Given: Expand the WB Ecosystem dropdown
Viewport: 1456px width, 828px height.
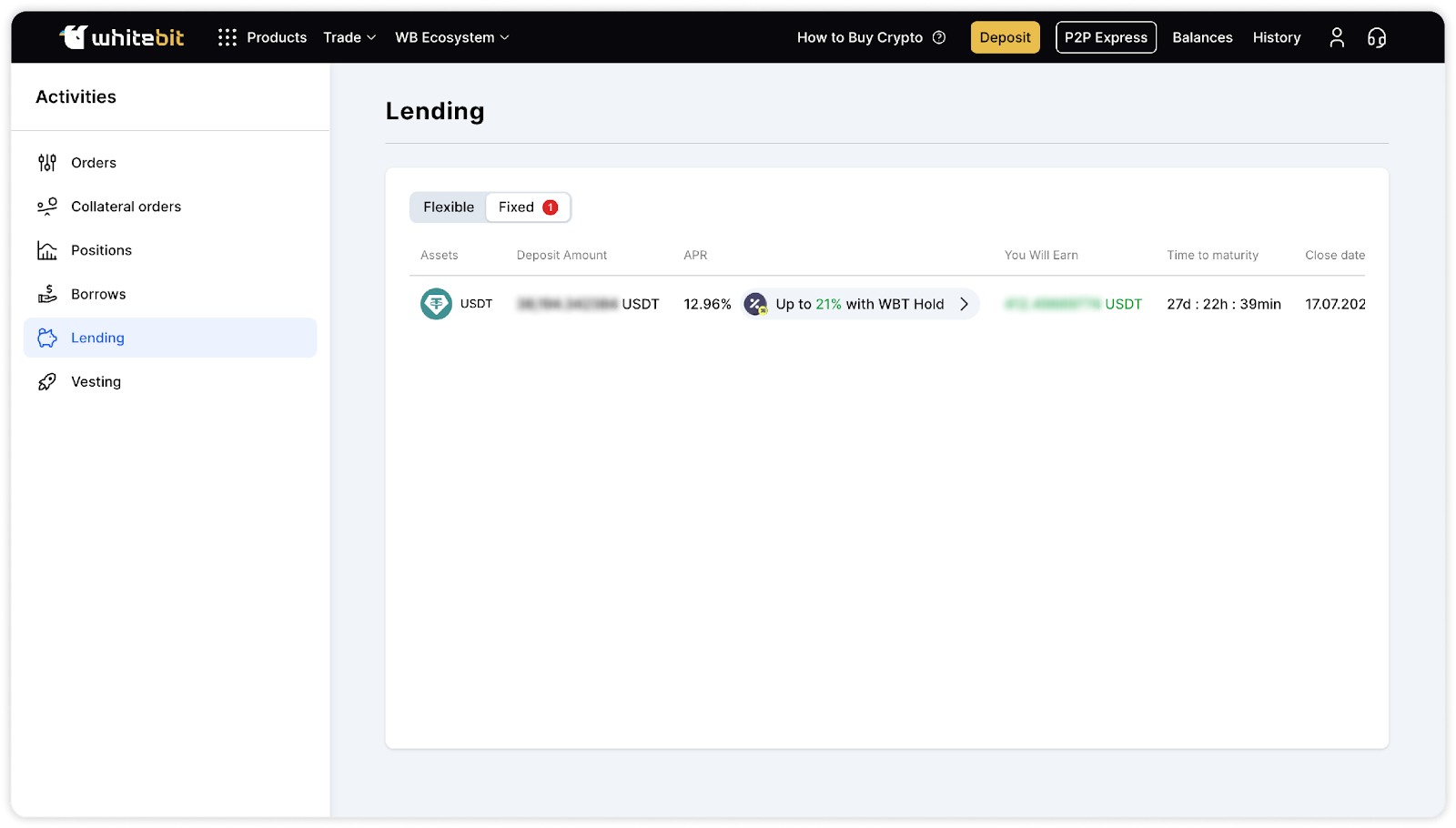Looking at the screenshot, I should (451, 37).
